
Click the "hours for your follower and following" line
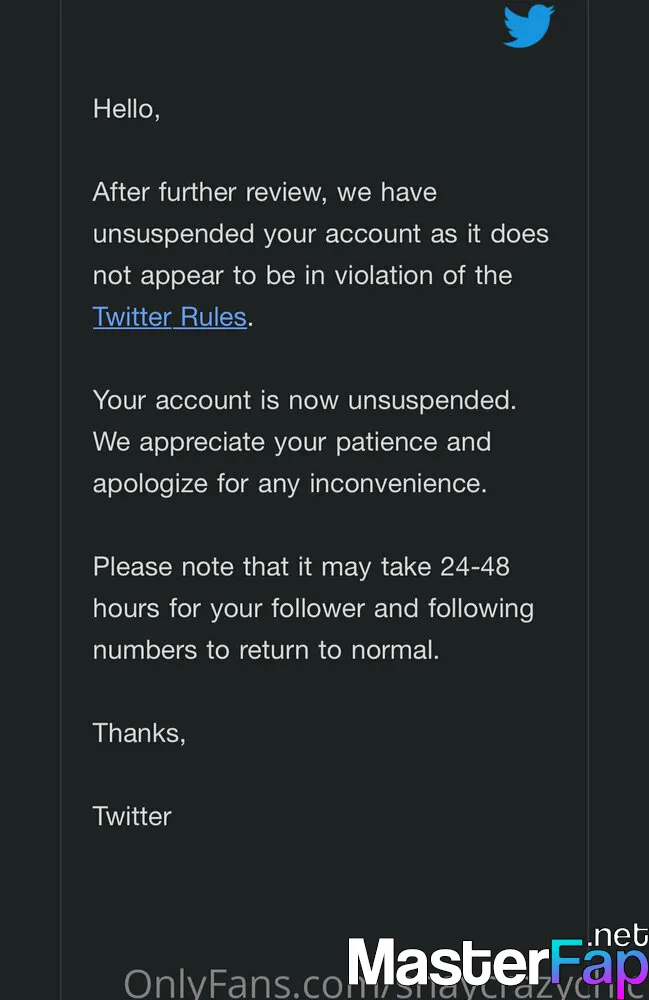313,609
